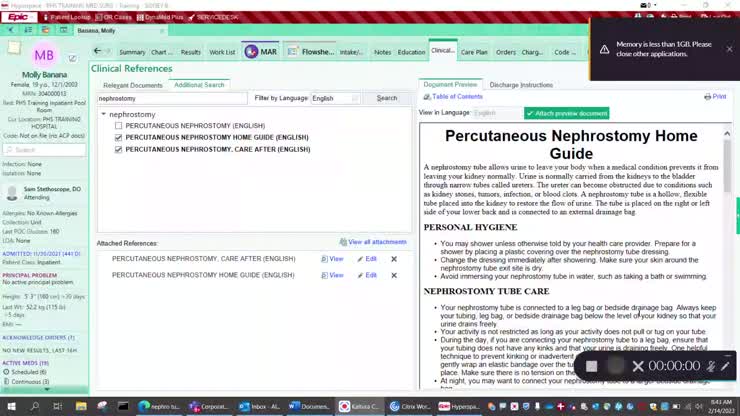Open the Summary activity tab
Viewport: 740px width, 416px height.
pos(132,52)
